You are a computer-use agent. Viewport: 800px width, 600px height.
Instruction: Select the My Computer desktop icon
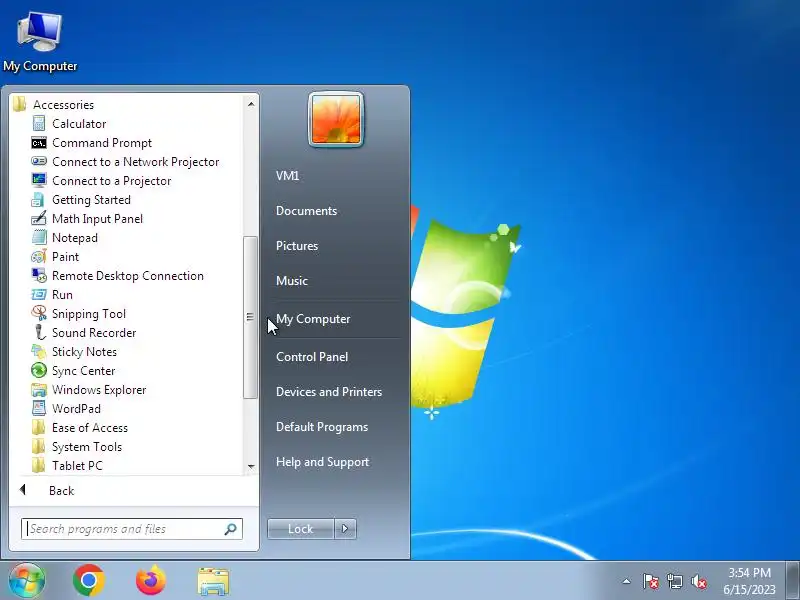[40, 42]
